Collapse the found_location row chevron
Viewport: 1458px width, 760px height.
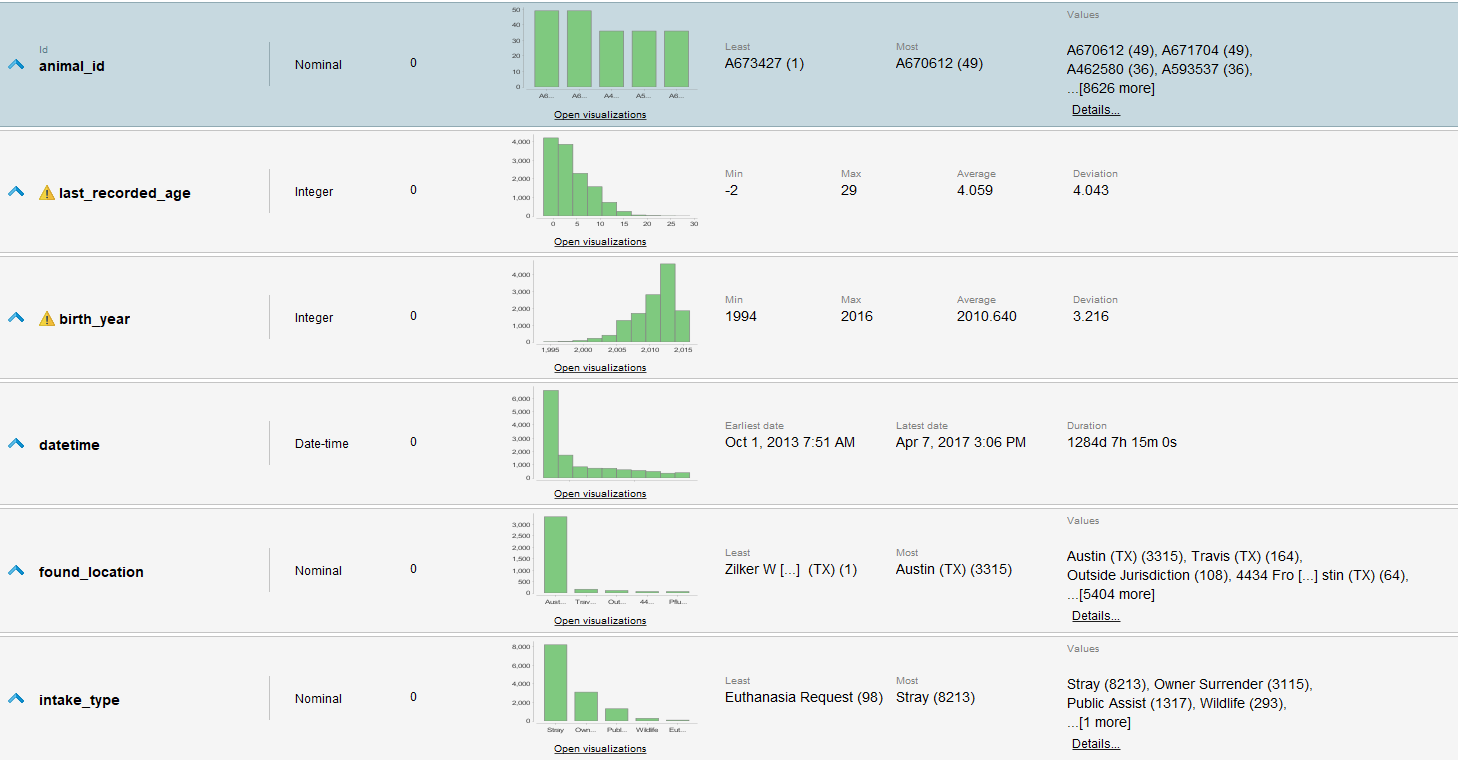[16, 570]
